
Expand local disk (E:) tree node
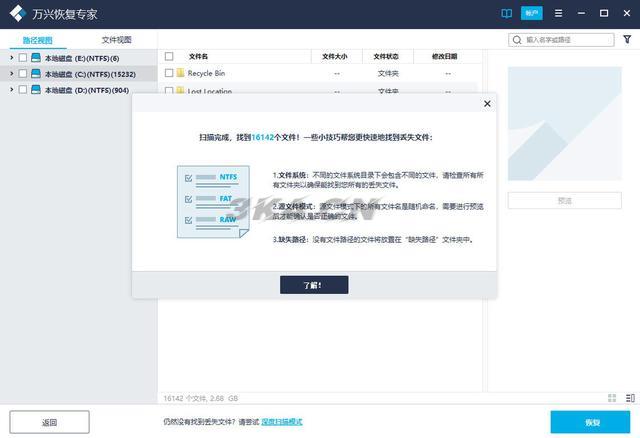click(x=11, y=58)
